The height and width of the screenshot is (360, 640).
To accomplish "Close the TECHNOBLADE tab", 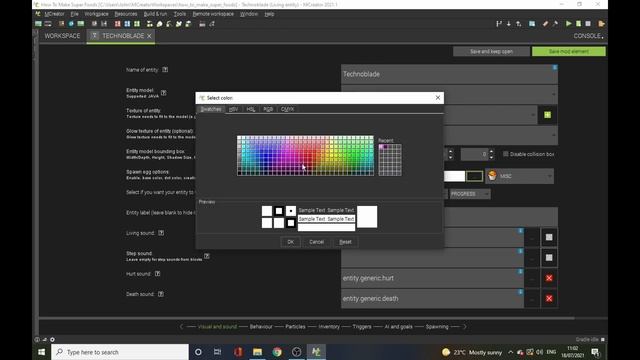I will [149, 36].
